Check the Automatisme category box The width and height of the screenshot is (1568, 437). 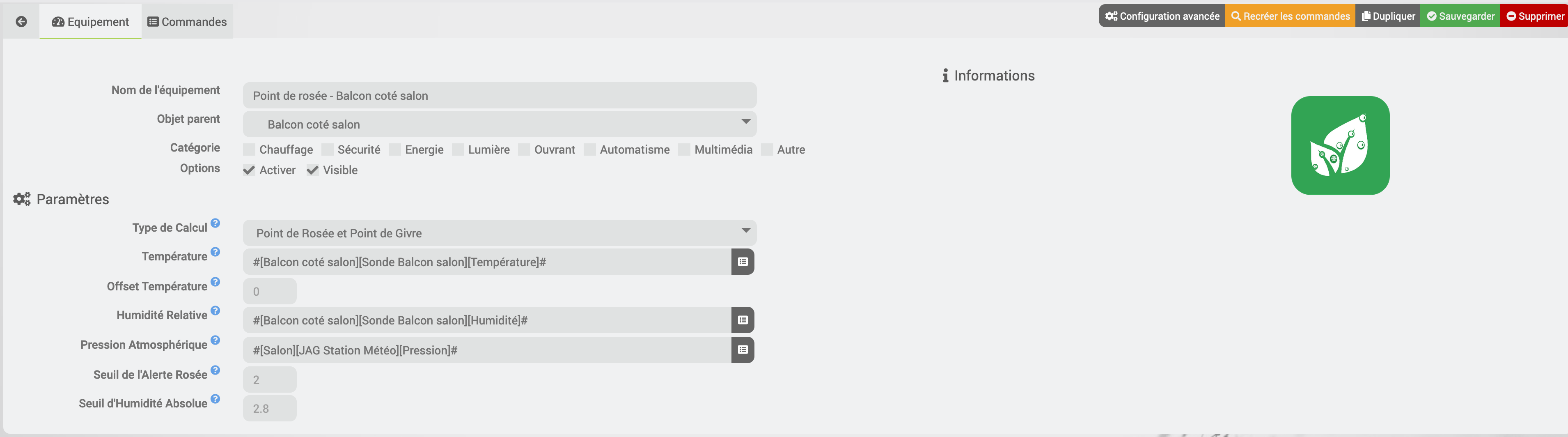click(x=590, y=150)
